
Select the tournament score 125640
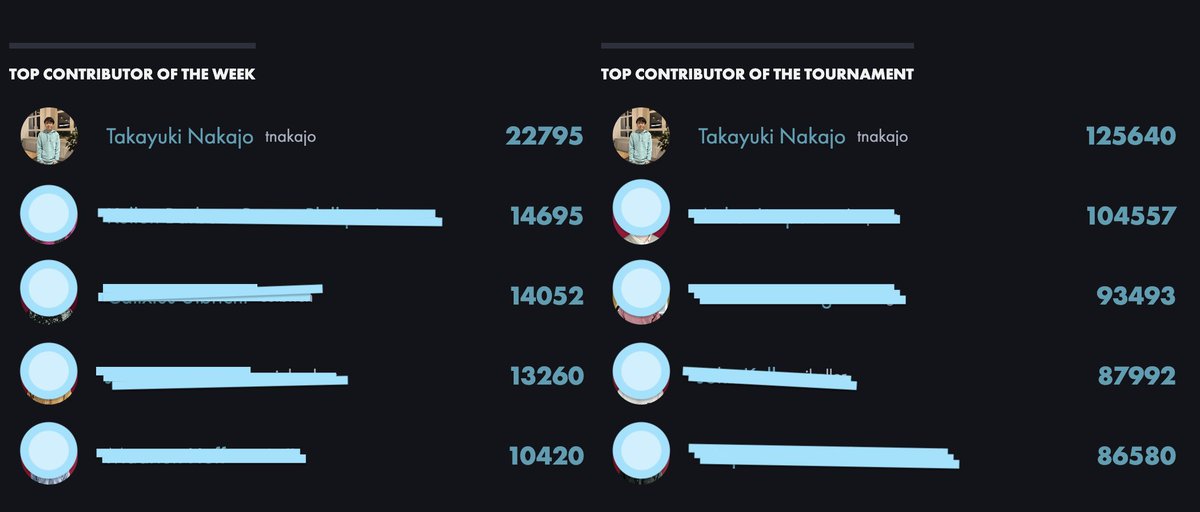[x=1131, y=136]
